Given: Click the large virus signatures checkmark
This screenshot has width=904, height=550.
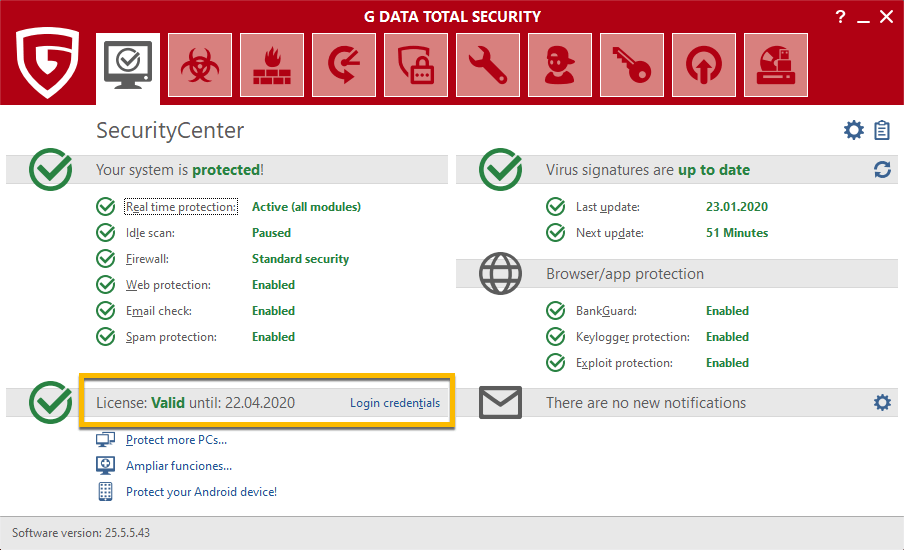Looking at the screenshot, I should point(500,169).
